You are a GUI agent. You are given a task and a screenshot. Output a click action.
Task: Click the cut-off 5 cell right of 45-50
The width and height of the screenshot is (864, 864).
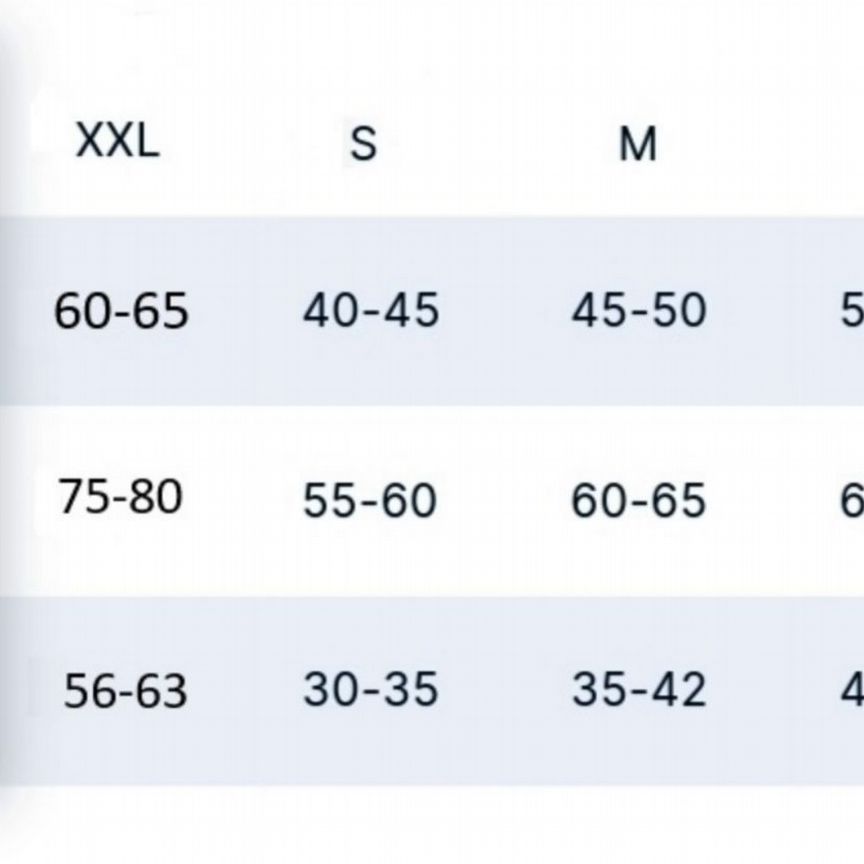tap(852, 311)
